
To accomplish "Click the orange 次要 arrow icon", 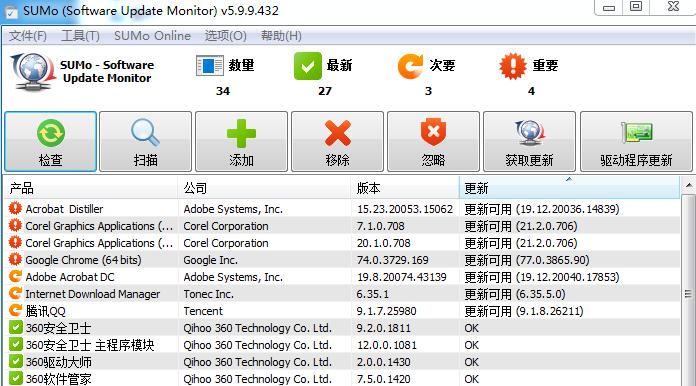I will (410, 66).
